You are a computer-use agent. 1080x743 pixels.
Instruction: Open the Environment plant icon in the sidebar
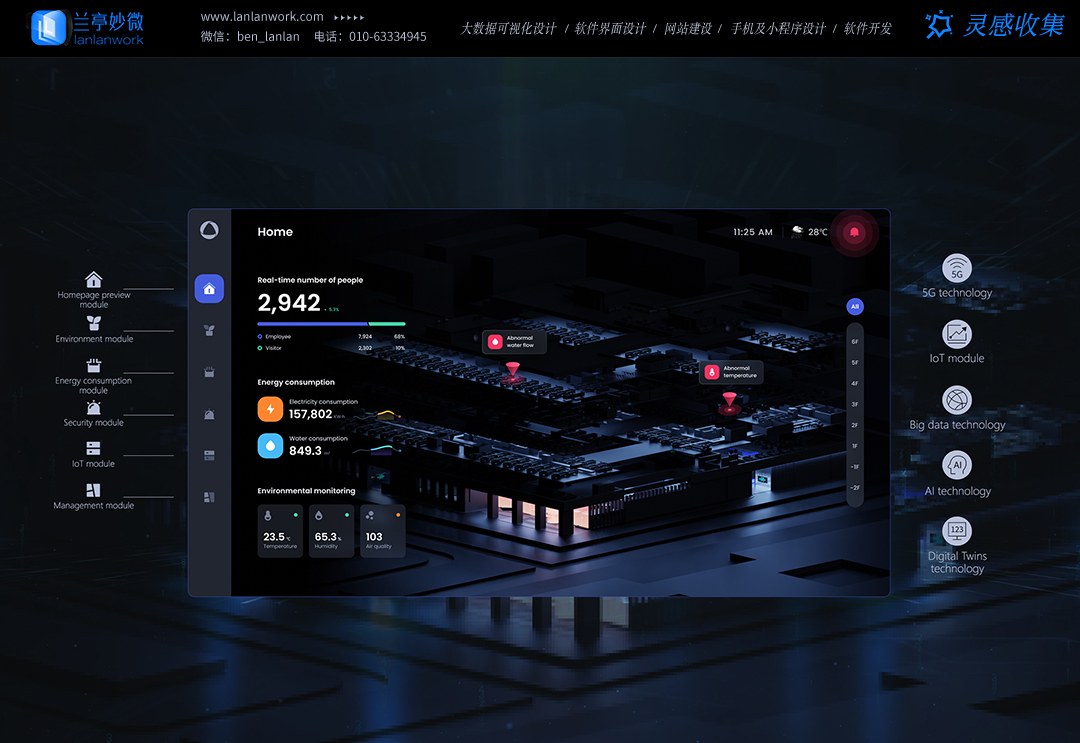coord(209,330)
